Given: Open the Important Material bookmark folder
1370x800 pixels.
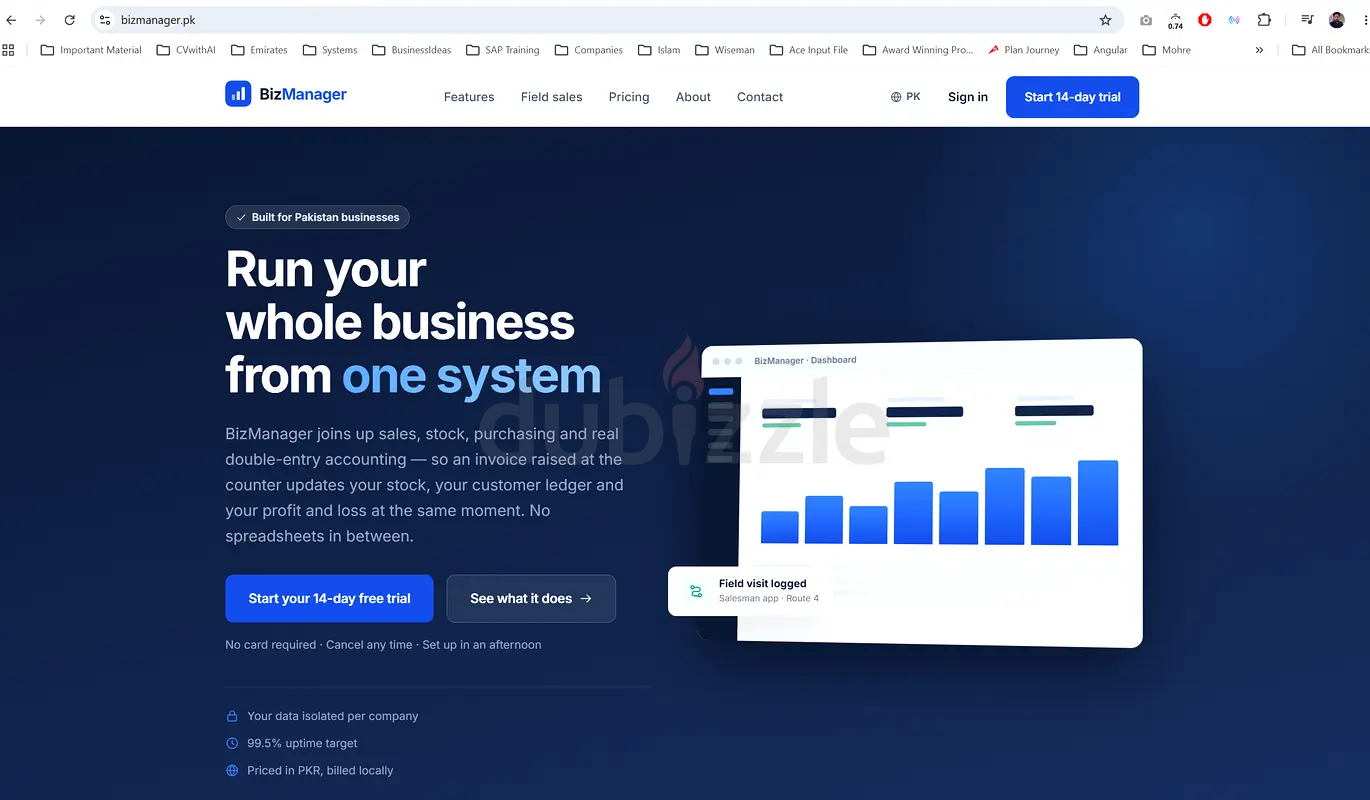Looking at the screenshot, I should pyautogui.click(x=91, y=50).
